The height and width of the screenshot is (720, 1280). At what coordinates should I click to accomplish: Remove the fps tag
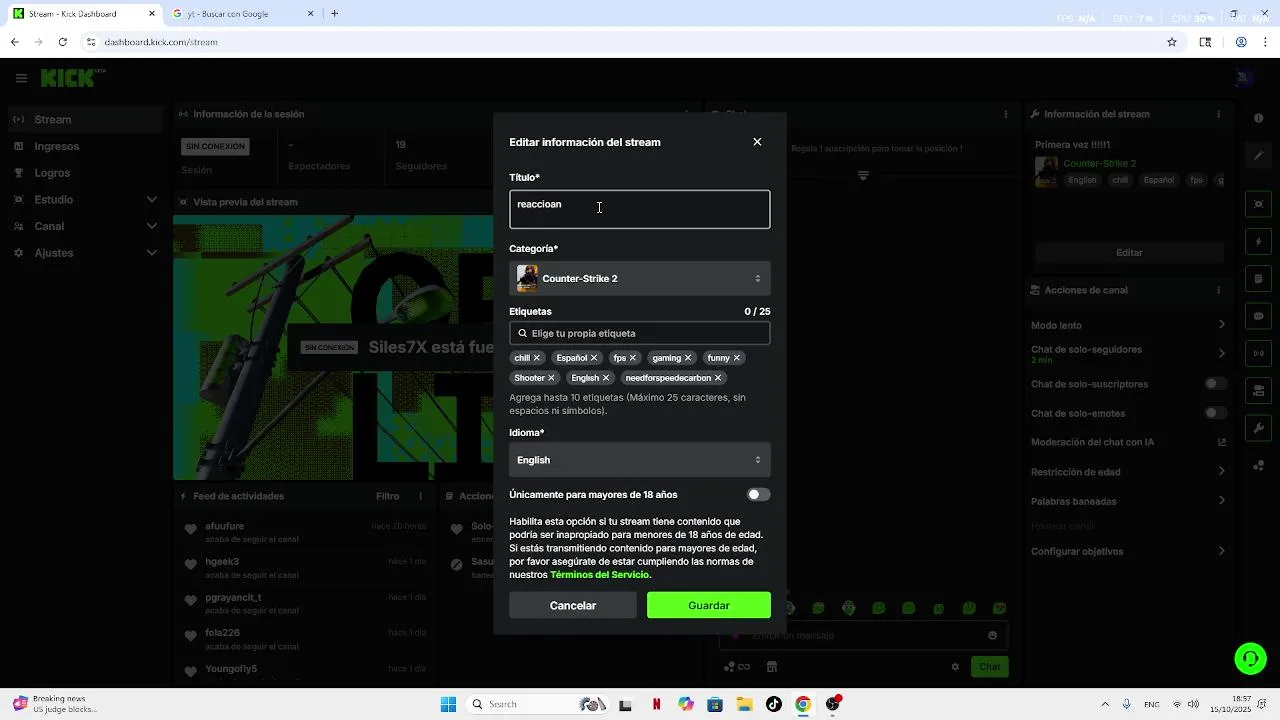633,358
